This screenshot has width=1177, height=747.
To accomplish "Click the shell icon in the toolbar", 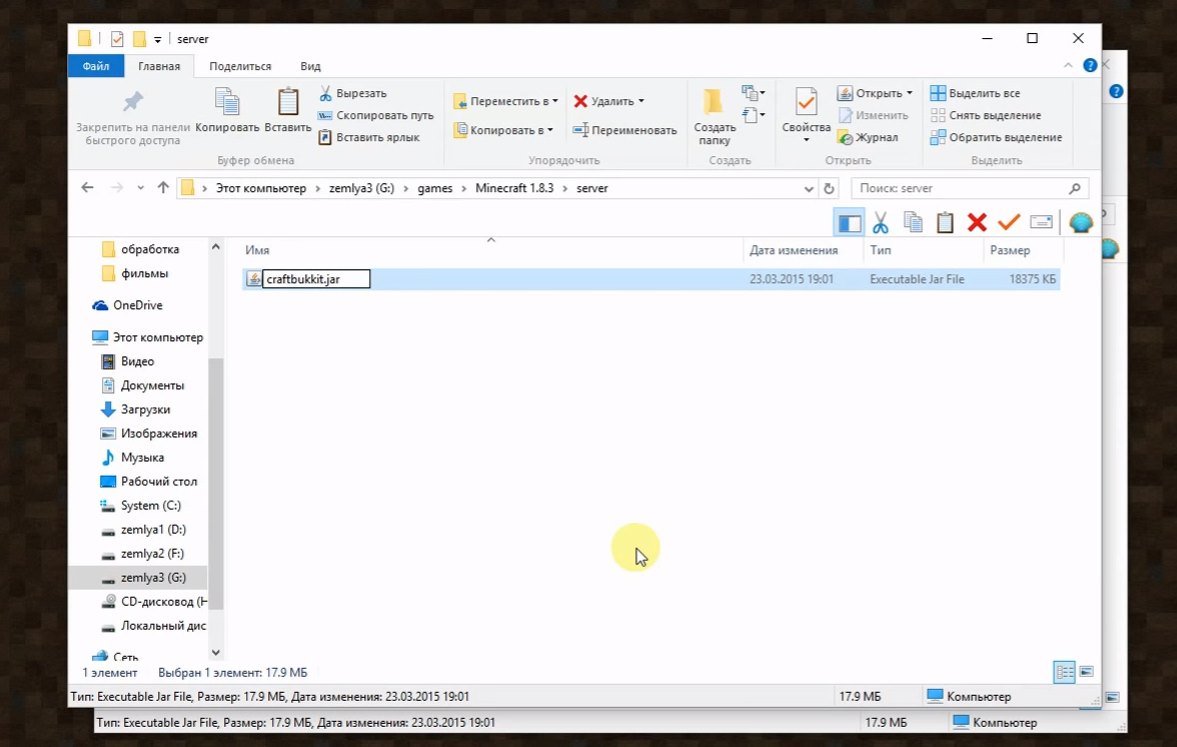I will pos(1081,222).
